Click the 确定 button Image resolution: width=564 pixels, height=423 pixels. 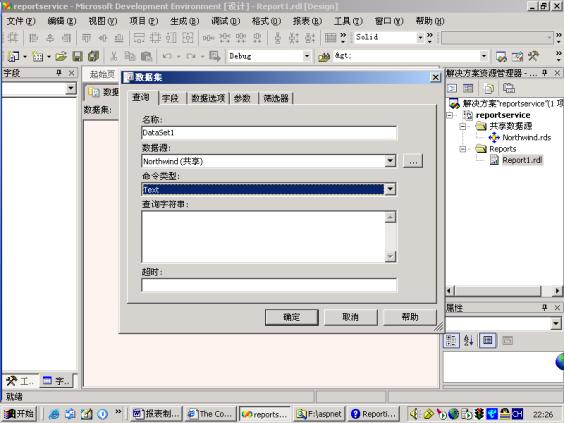[x=291, y=317]
